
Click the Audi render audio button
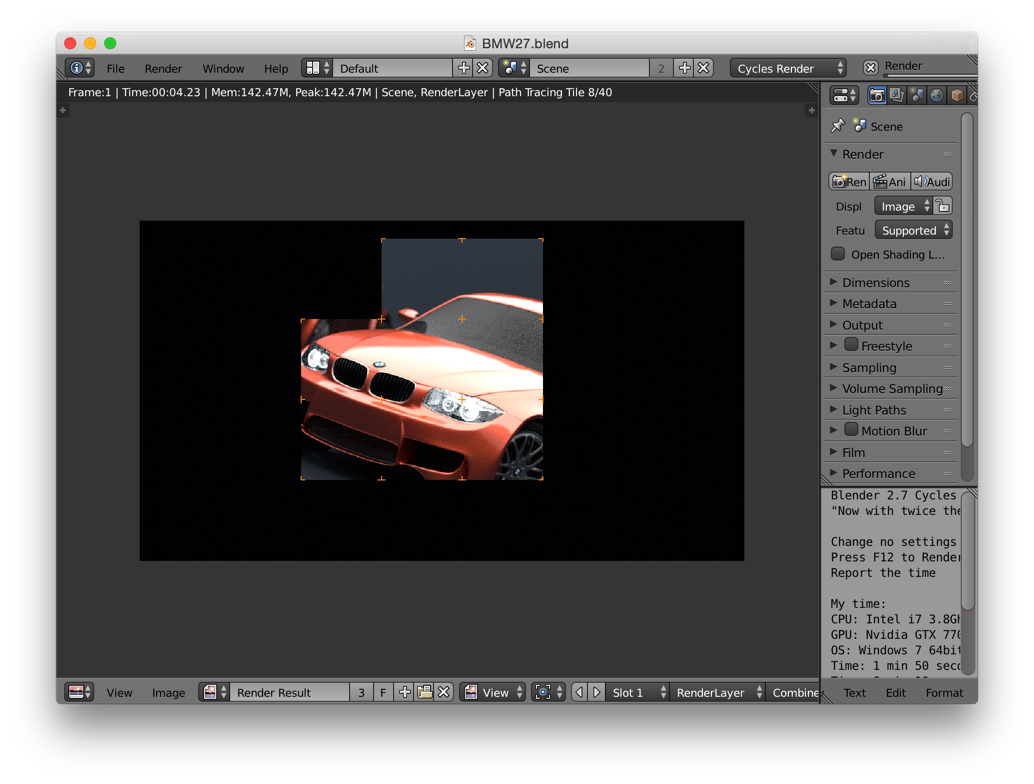click(932, 181)
